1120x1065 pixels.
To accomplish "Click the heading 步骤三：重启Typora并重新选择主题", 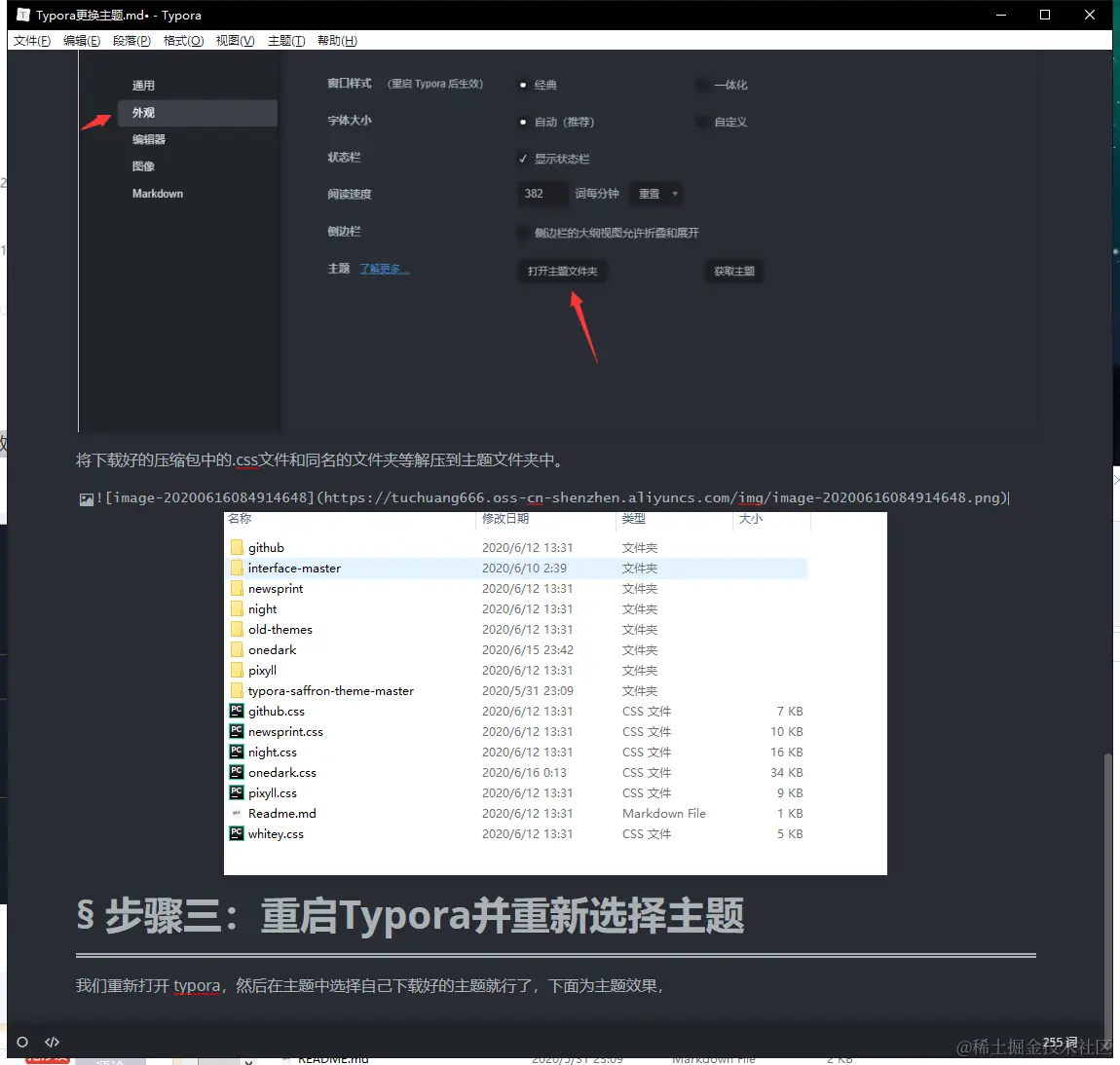I will coord(425,916).
